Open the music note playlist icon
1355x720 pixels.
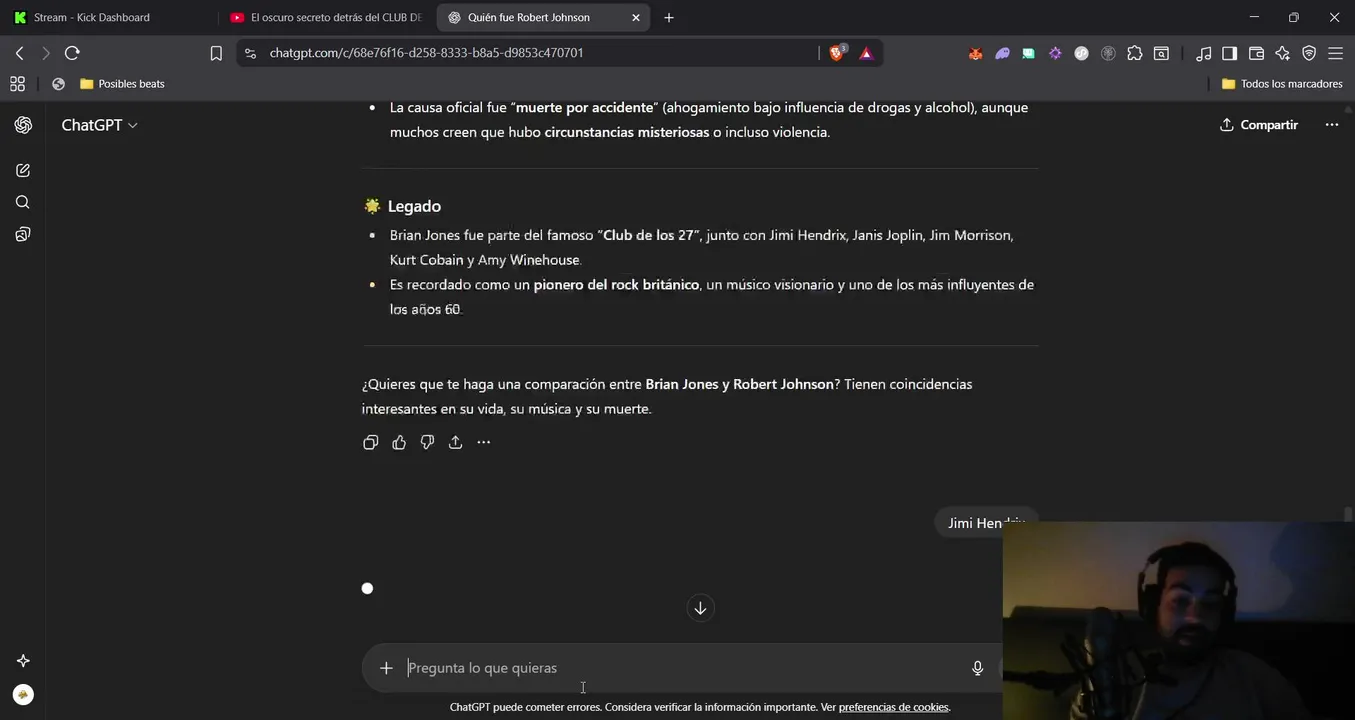1204,54
